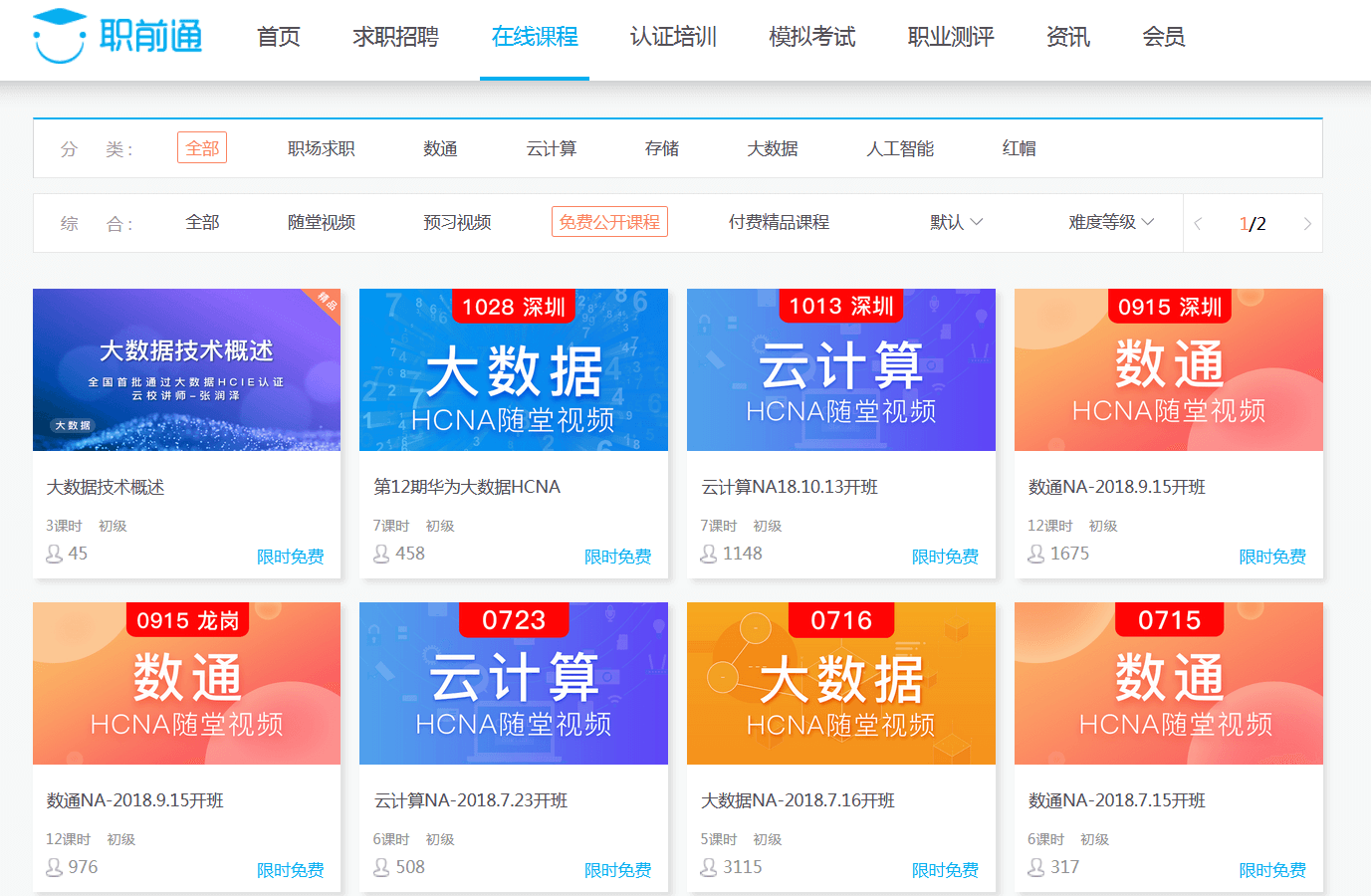
Task: Filter by 云计算 category
Action: point(551,148)
